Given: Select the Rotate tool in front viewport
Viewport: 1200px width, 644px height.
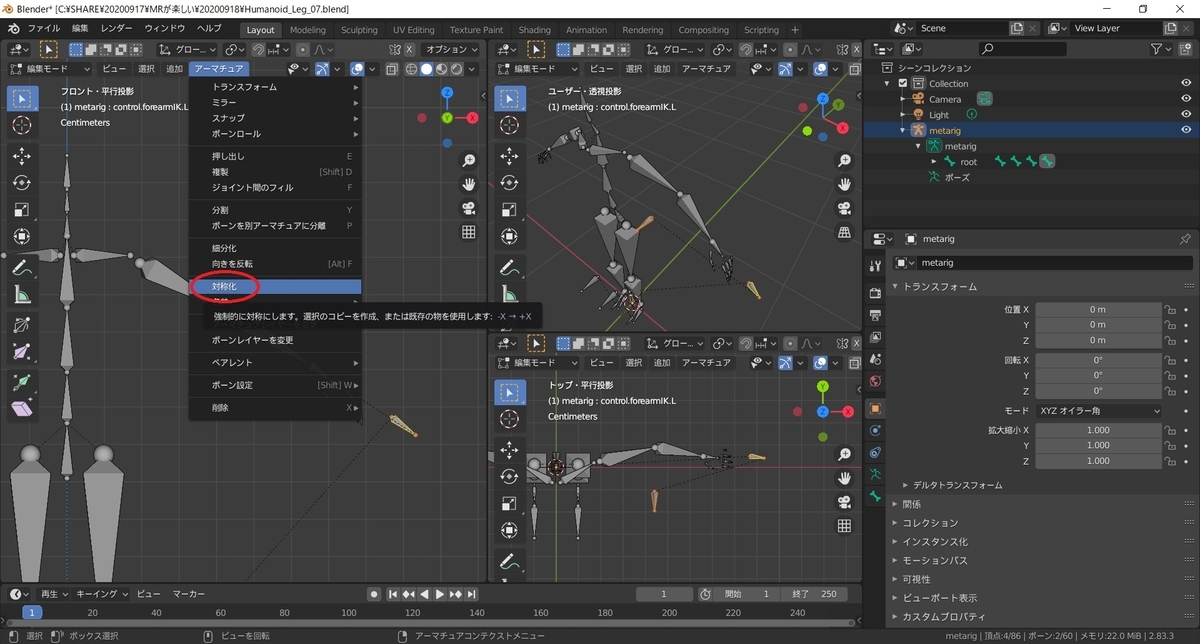Looking at the screenshot, I should (22, 182).
